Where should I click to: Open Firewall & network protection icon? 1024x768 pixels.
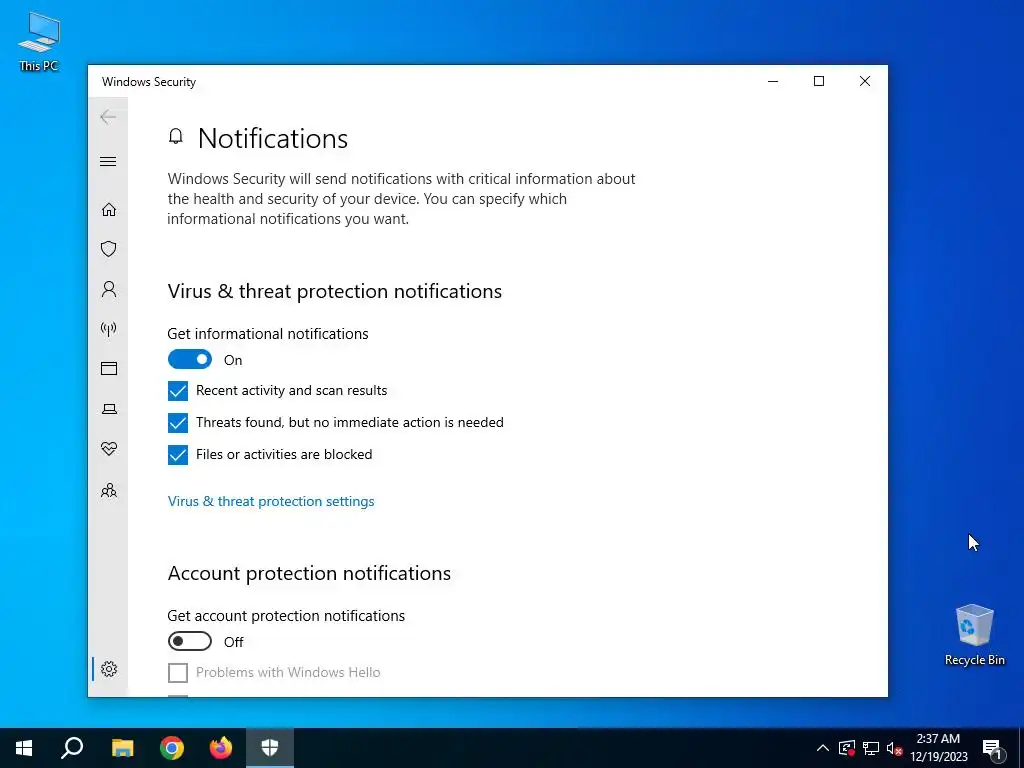(x=108, y=328)
